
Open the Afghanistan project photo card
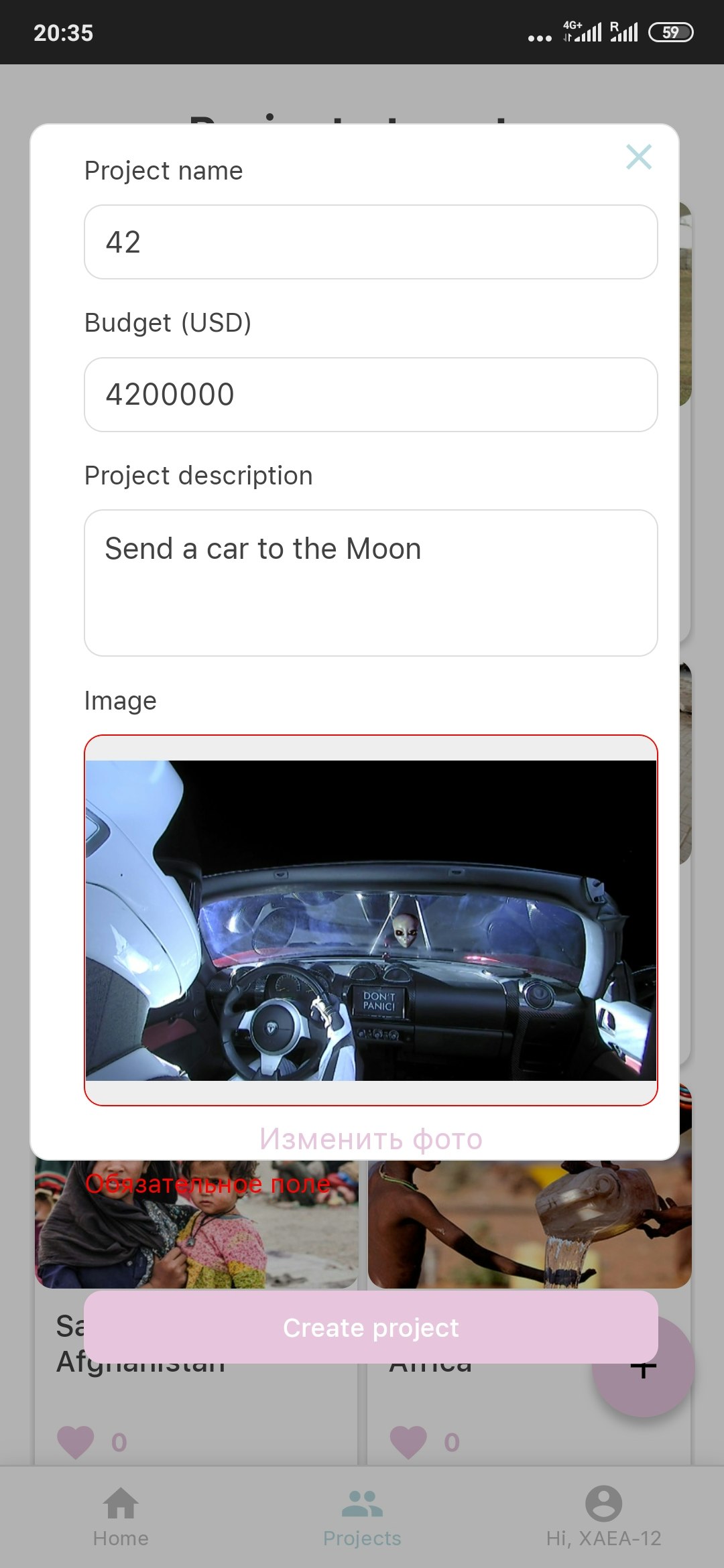[196, 1224]
